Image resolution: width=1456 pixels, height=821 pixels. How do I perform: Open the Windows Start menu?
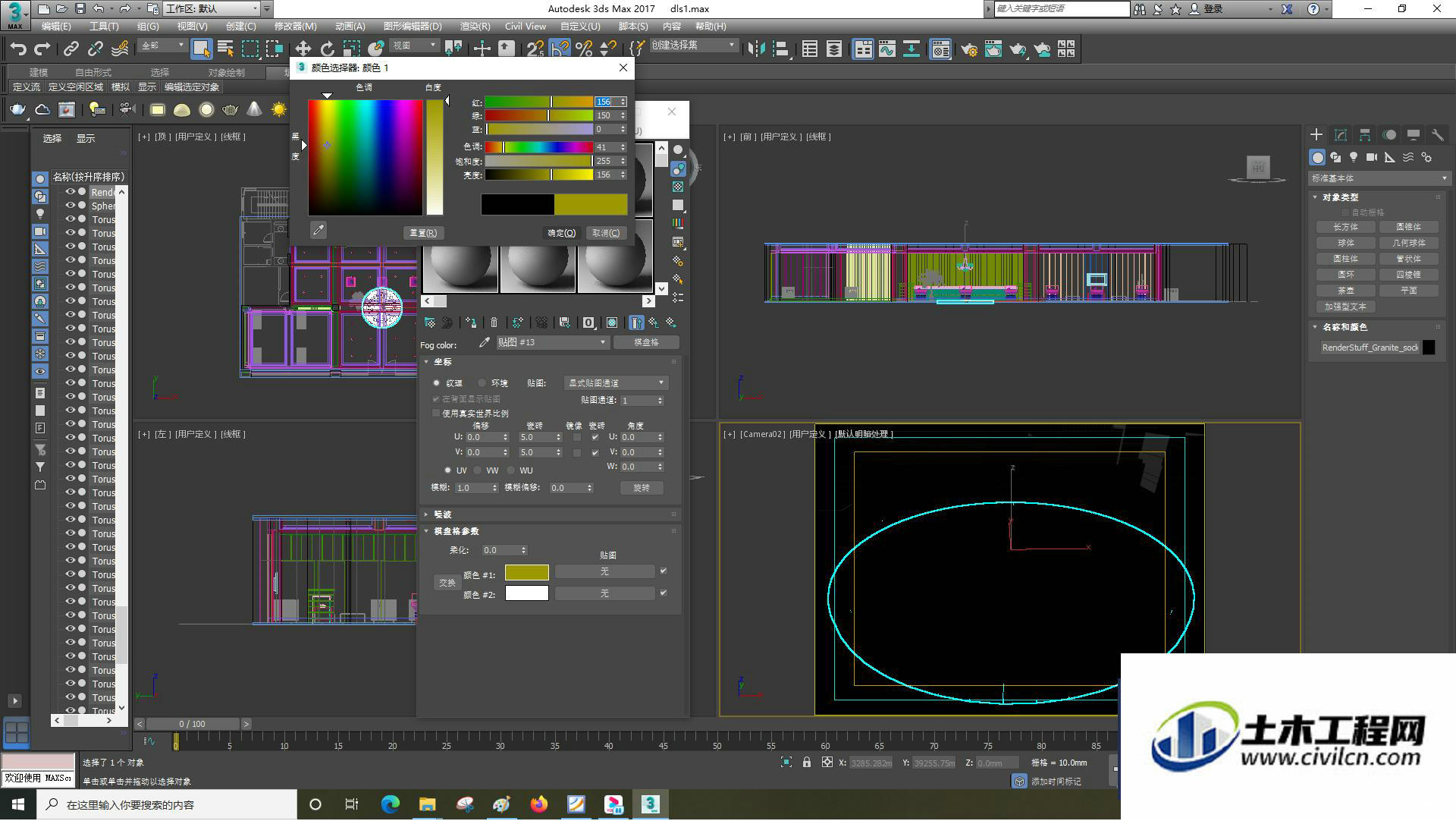(18, 804)
